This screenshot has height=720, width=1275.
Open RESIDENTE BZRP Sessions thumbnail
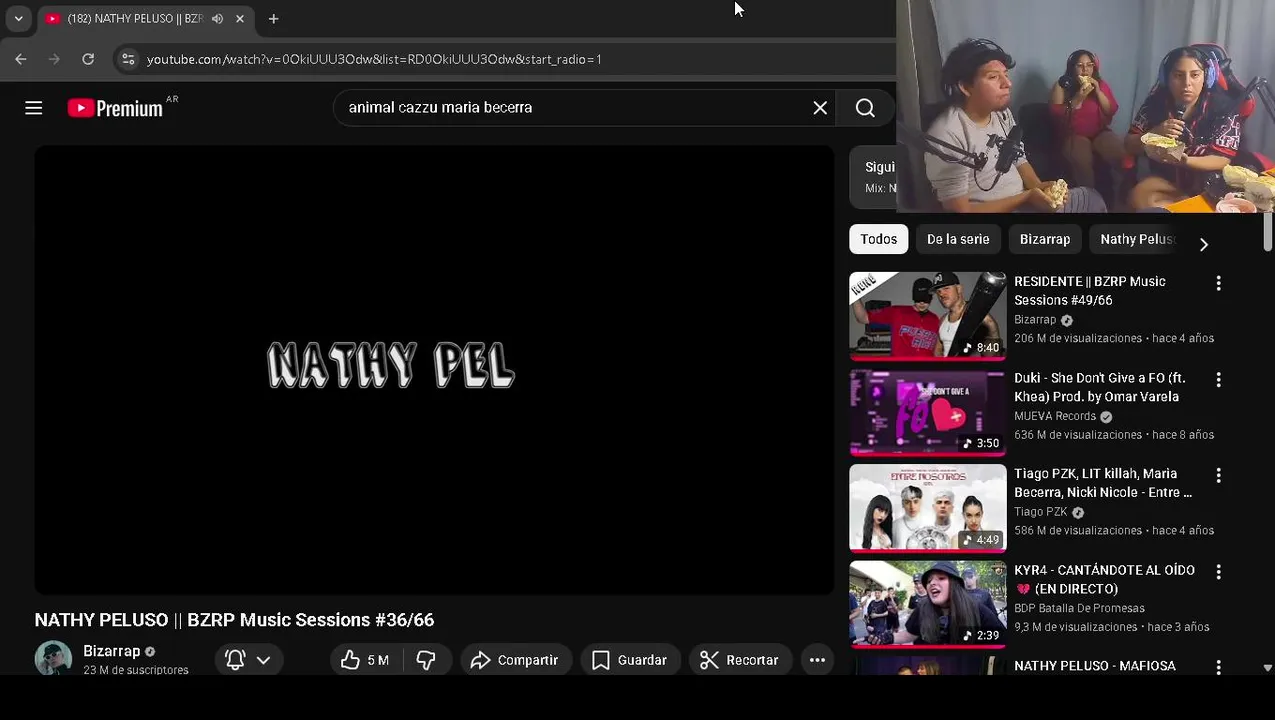pyautogui.click(x=928, y=316)
